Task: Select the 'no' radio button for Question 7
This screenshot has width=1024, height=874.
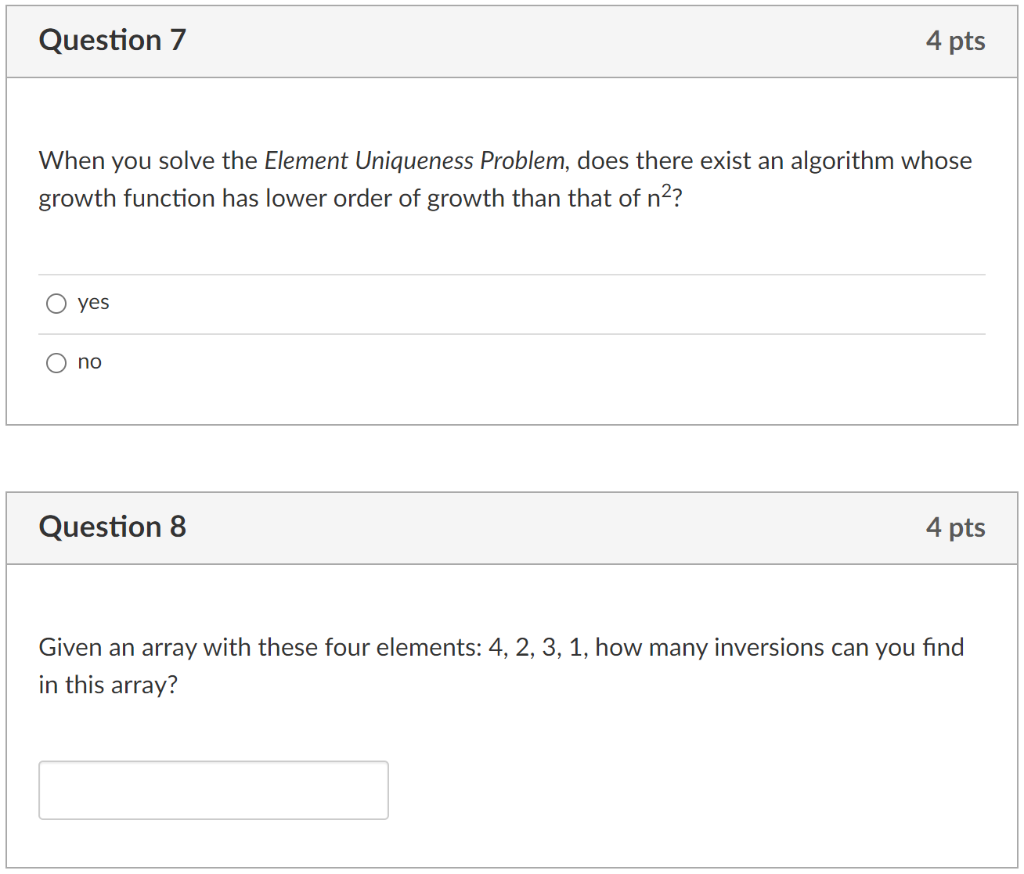Action: [x=56, y=362]
